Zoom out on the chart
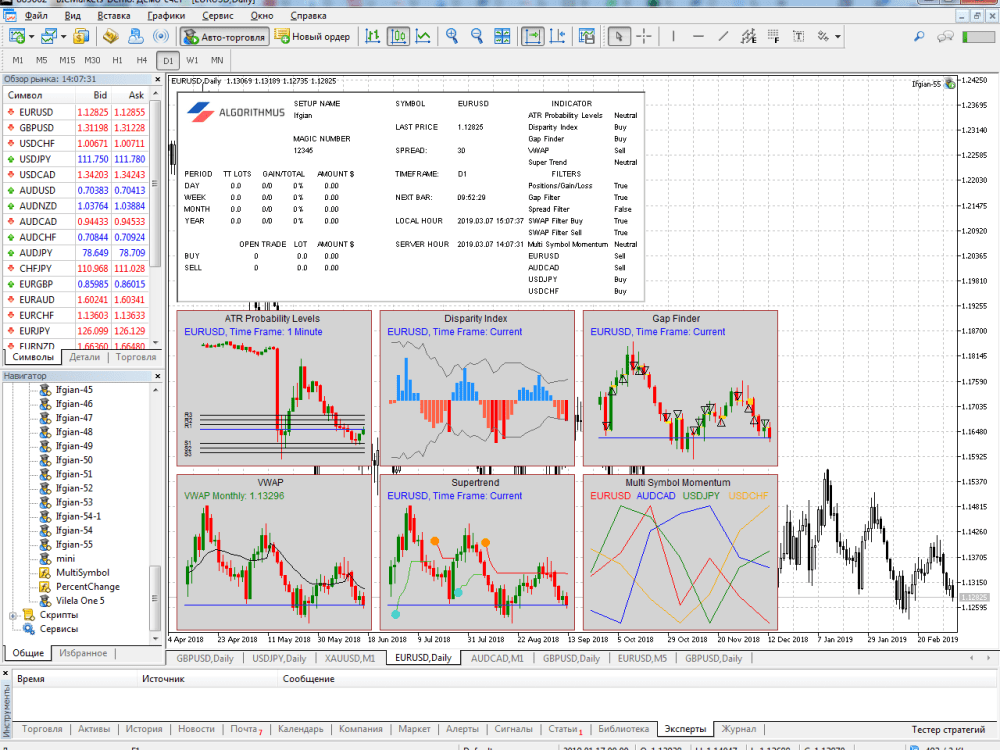 pyautogui.click(x=476, y=36)
